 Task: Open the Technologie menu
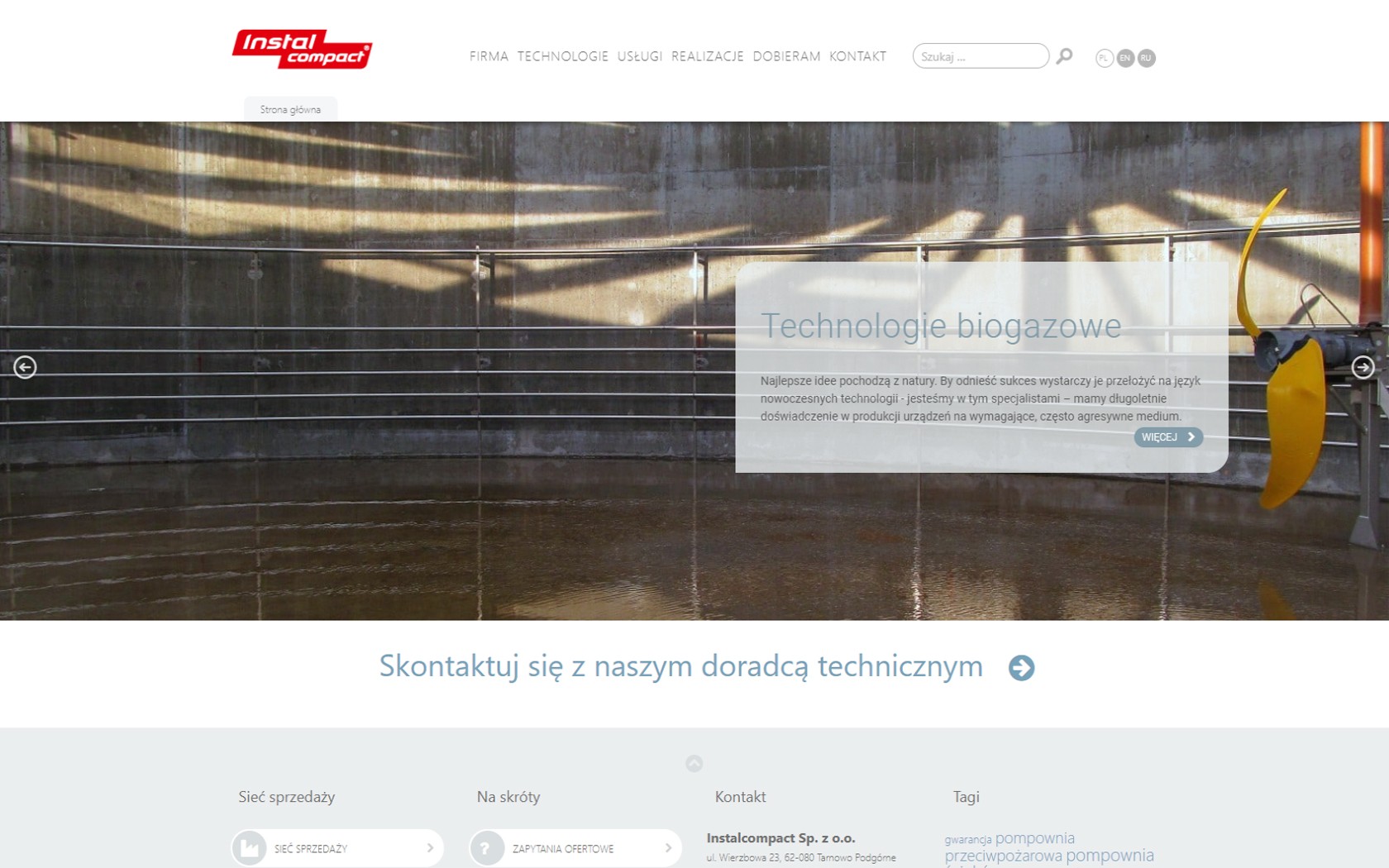point(562,56)
